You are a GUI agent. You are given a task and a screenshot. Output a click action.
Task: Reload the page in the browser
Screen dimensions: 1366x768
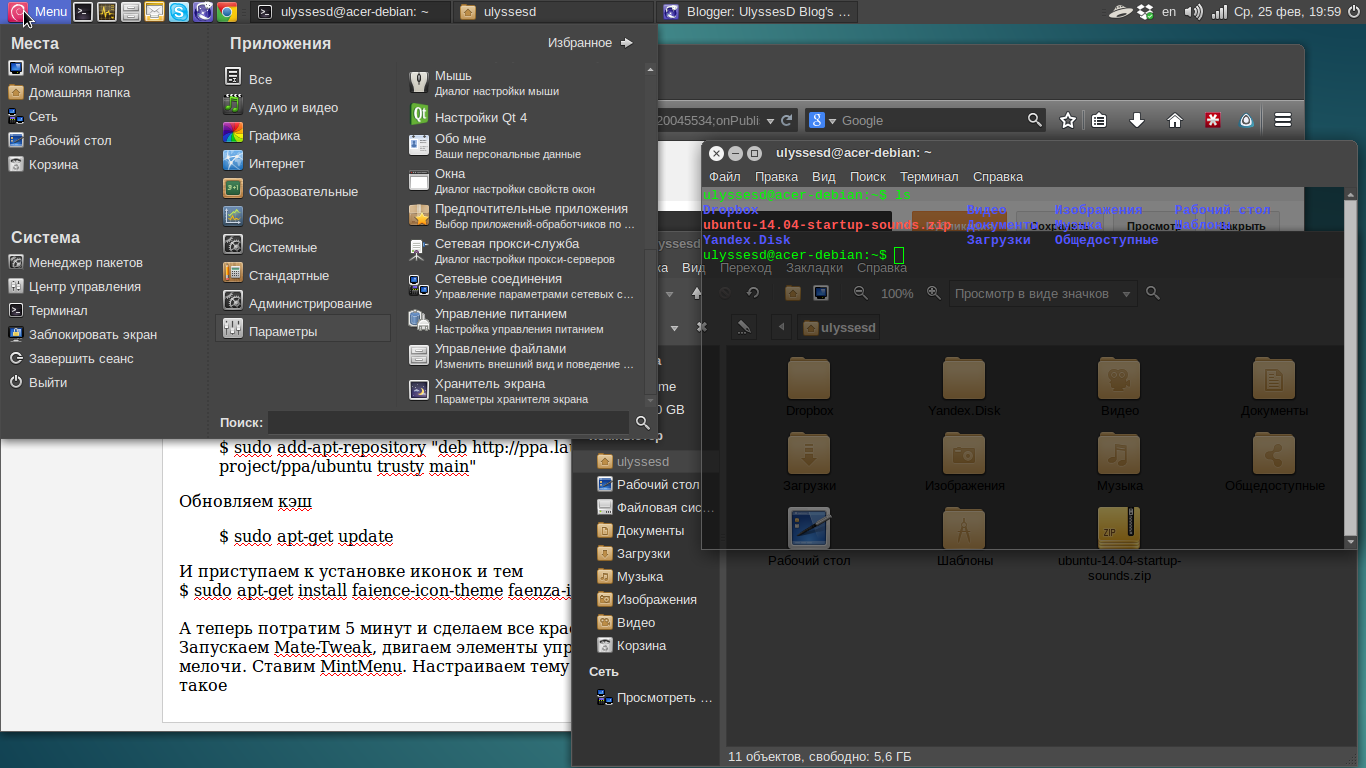[787, 120]
